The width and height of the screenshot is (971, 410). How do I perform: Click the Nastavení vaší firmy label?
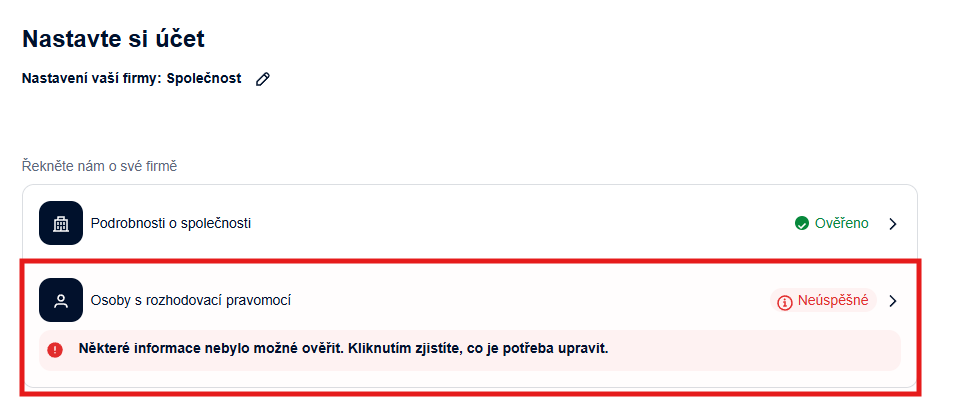tap(91, 78)
